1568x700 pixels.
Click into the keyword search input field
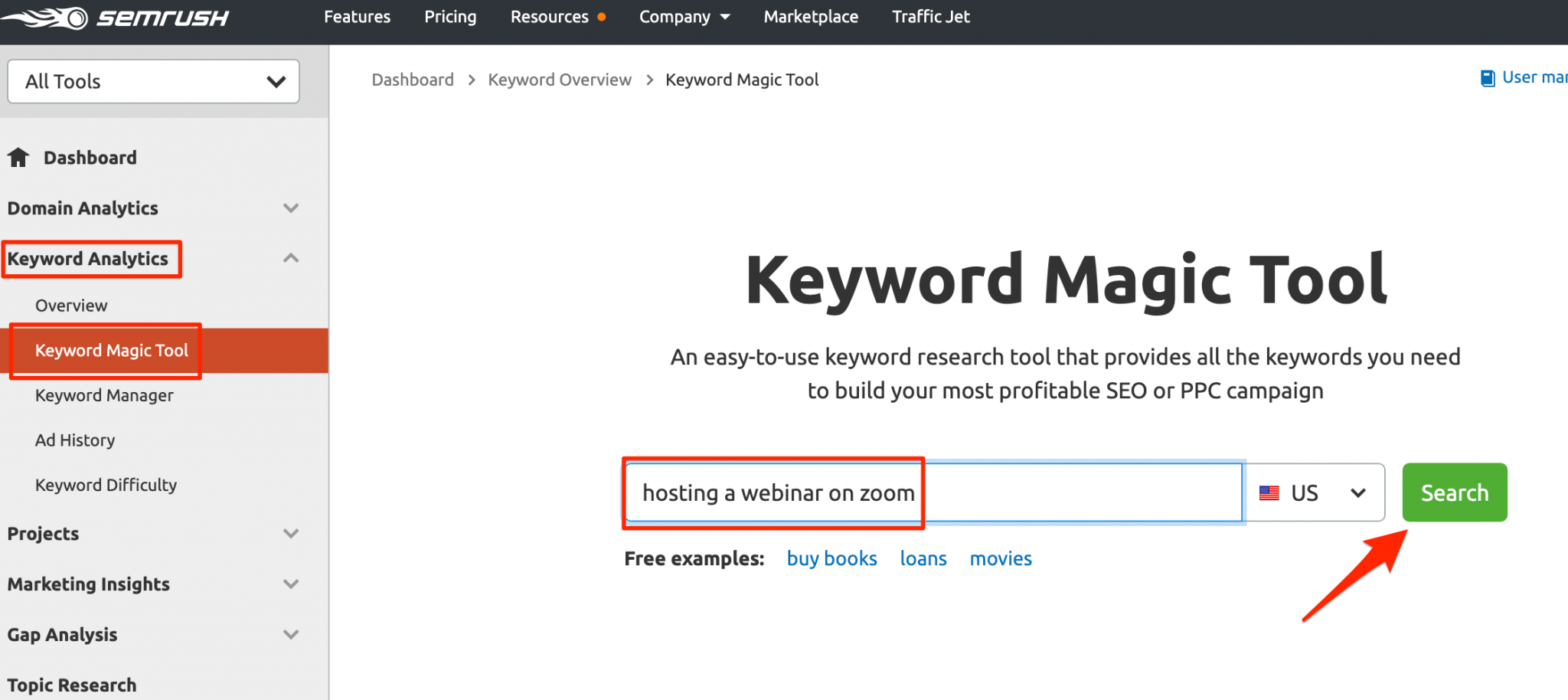[x=934, y=492]
